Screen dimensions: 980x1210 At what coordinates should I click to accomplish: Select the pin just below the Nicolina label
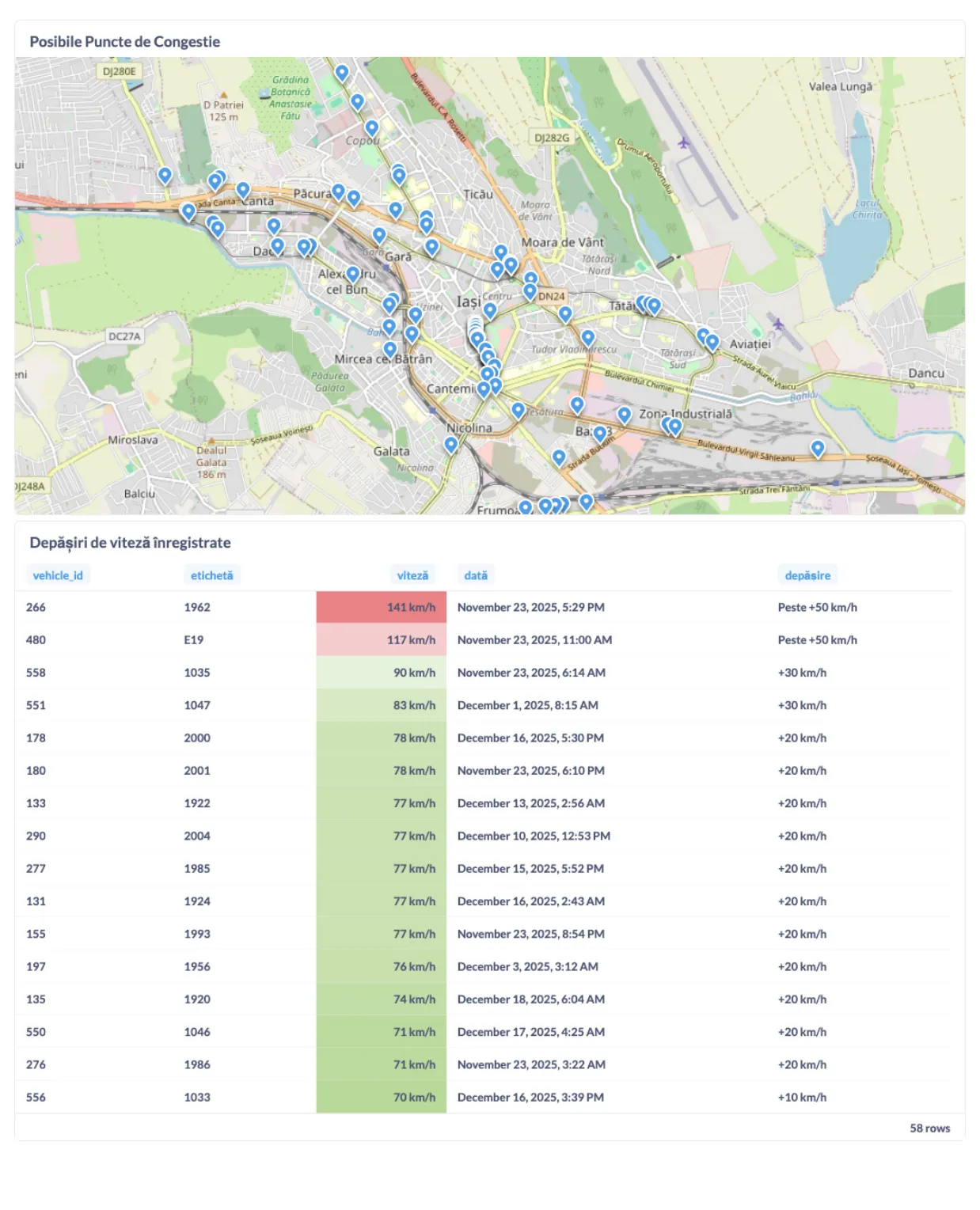coord(451,446)
